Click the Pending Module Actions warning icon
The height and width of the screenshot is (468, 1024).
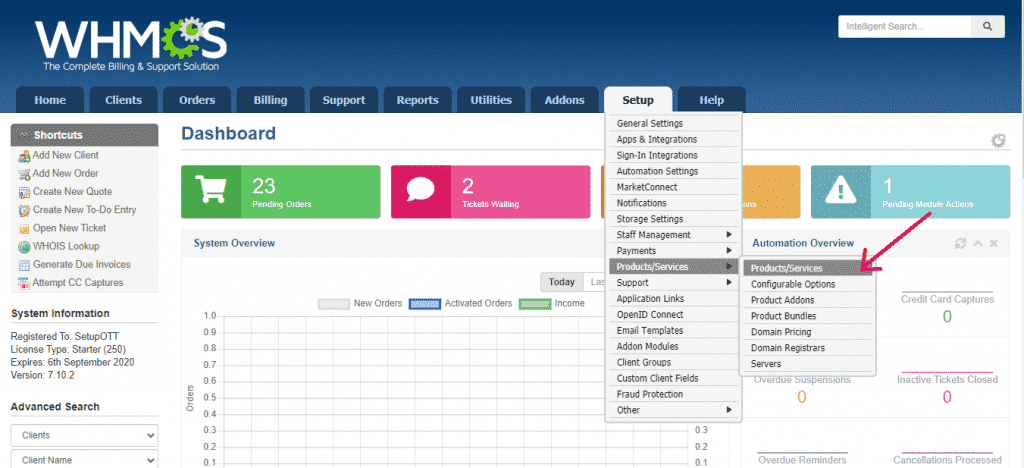pyautogui.click(x=840, y=192)
